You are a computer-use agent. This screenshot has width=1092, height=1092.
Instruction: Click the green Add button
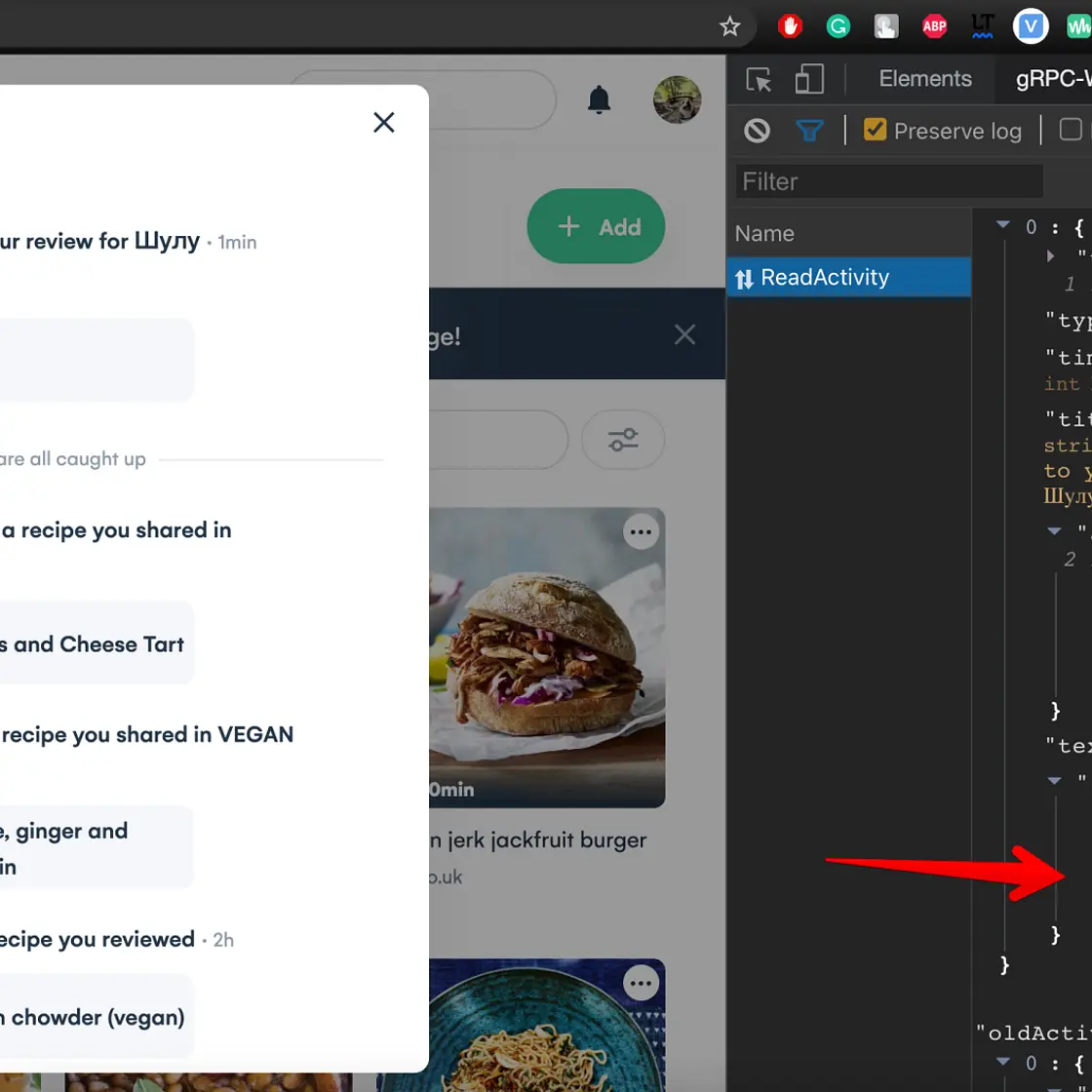tap(596, 226)
